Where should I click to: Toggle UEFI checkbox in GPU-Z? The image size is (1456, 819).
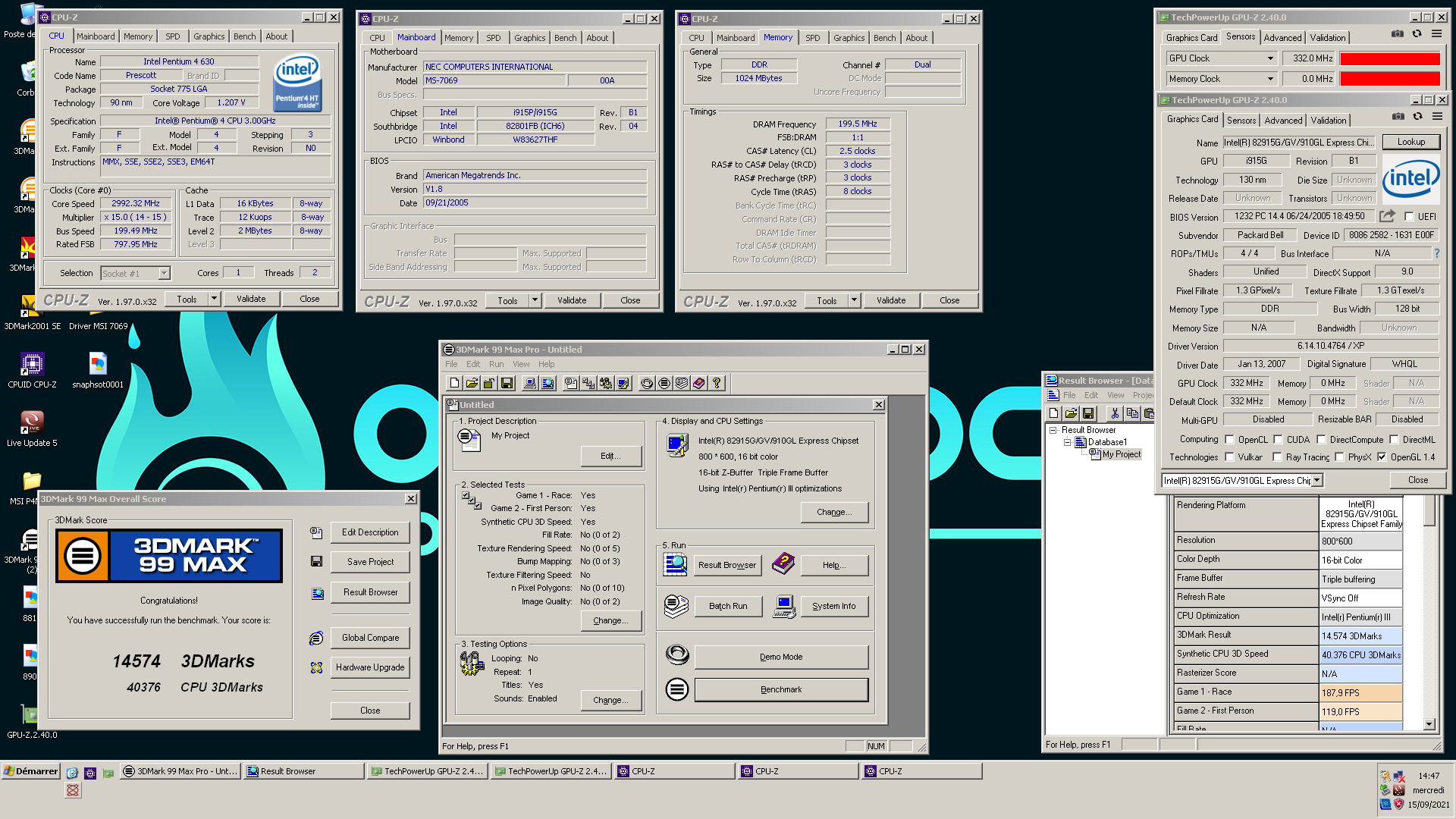1409,216
